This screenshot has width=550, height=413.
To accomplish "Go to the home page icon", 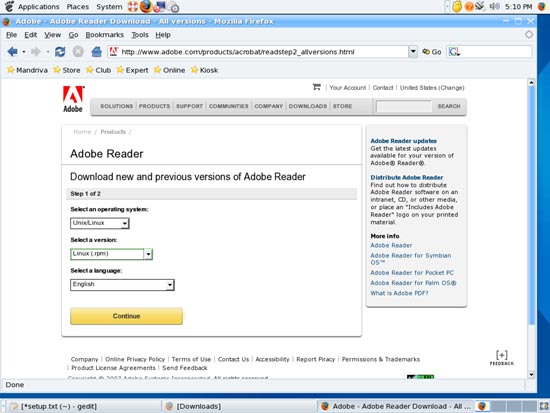I will 96,52.
